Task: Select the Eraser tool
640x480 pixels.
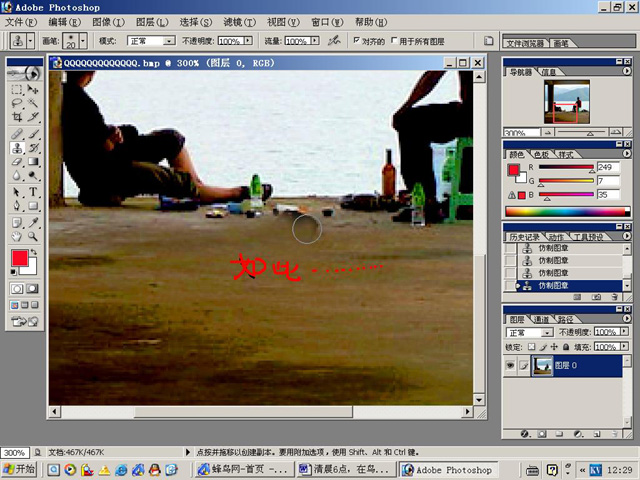Action: pyautogui.click(x=17, y=162)
